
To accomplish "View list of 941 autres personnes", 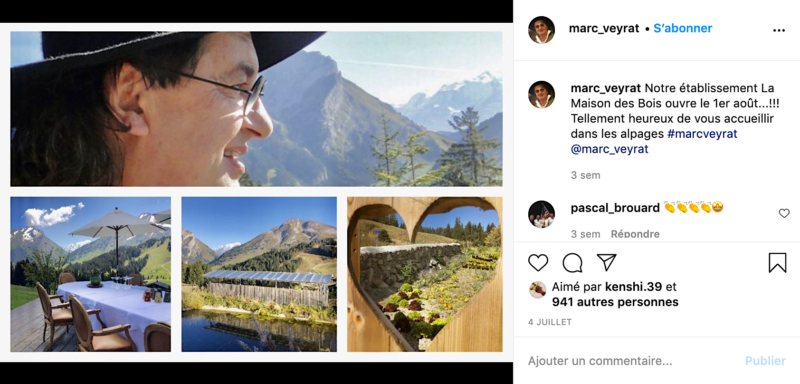I will (x=615, y=302).
